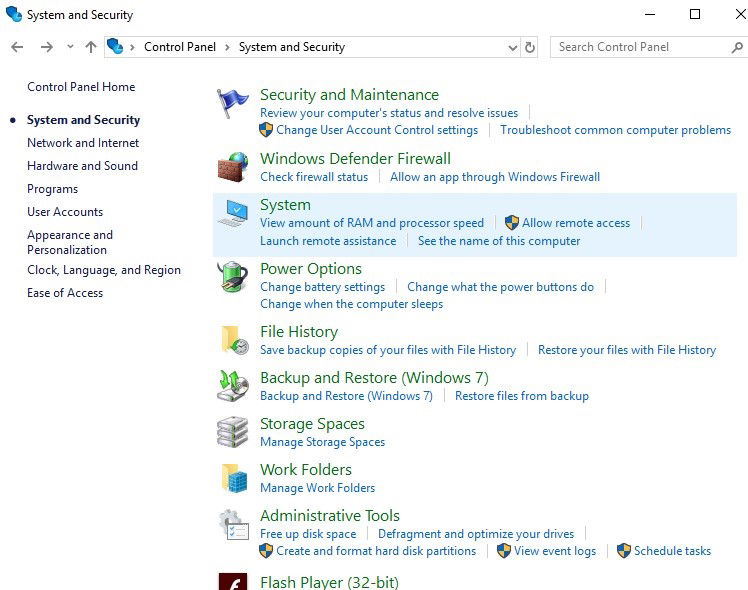This screenshot has width=748, height=590.
Task: Open the Programs category
Action: tap(52, 189)
